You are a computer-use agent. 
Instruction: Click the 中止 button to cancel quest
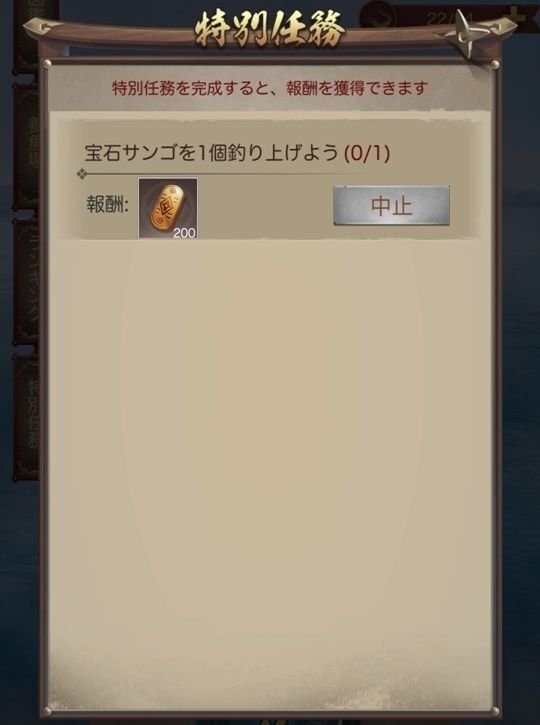click(x=392, y=205)
